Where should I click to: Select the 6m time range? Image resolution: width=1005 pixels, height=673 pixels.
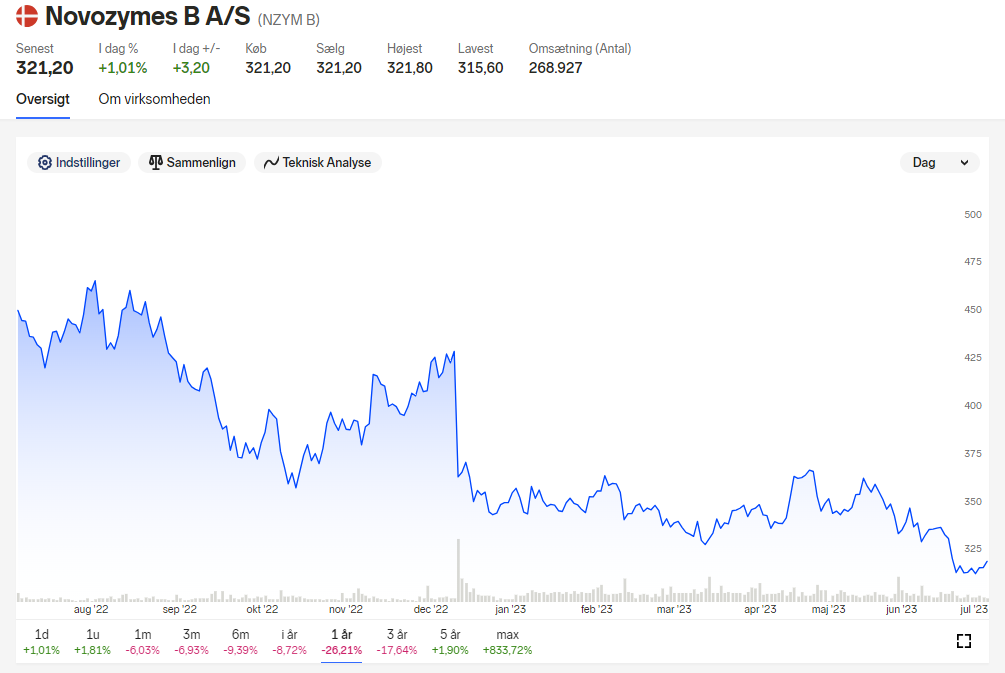240,642
